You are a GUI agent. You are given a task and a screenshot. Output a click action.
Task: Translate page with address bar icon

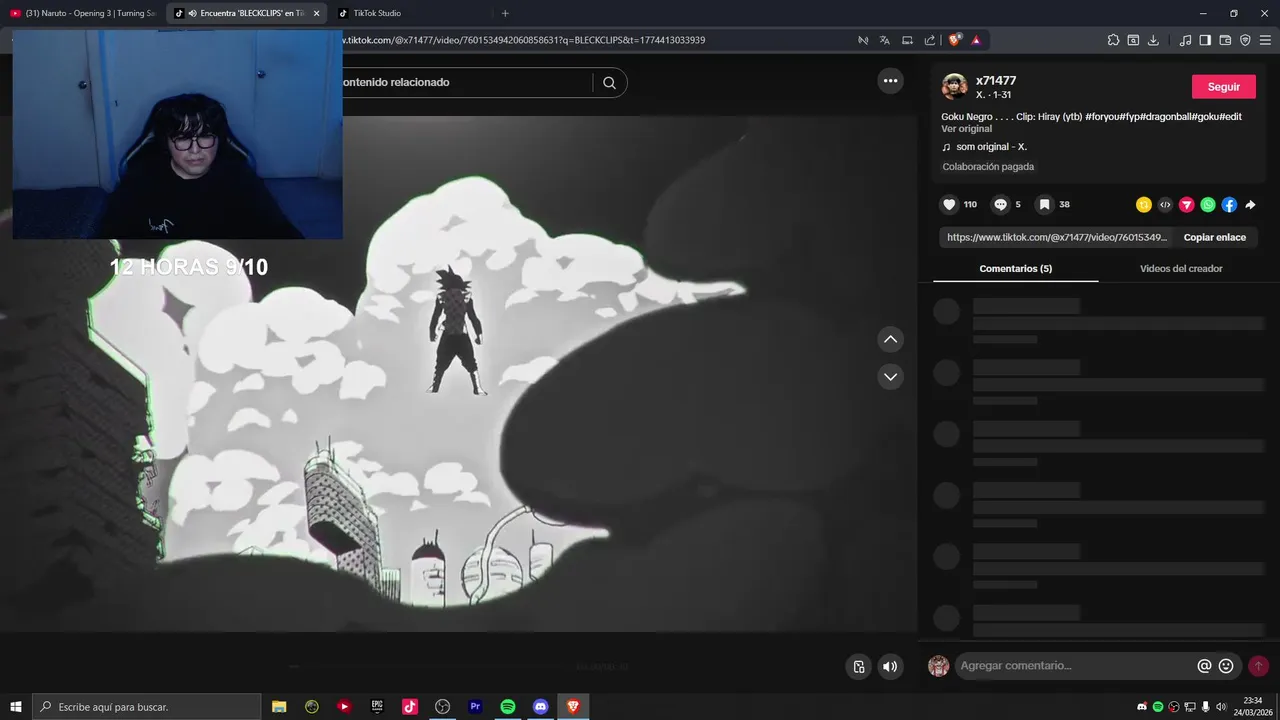[x=885, y=40]
